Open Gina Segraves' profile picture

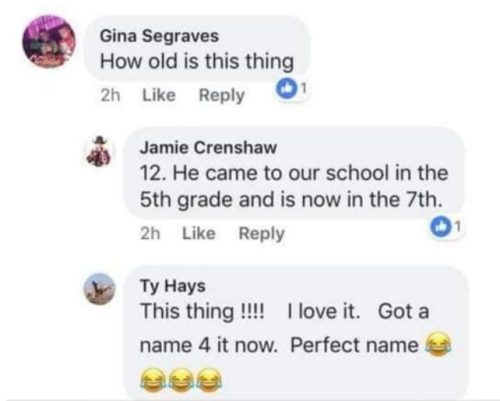click(x=49, y=42)
